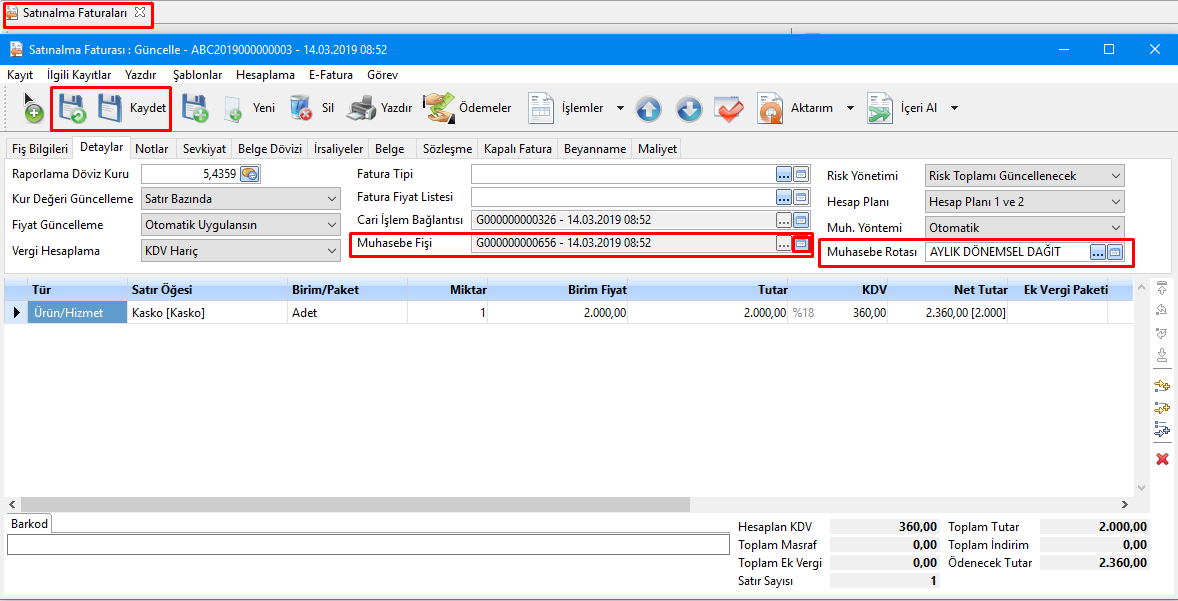Click the Yazdır printer icon
This screenshot has height=601, width=1178.
click(361, 108)
